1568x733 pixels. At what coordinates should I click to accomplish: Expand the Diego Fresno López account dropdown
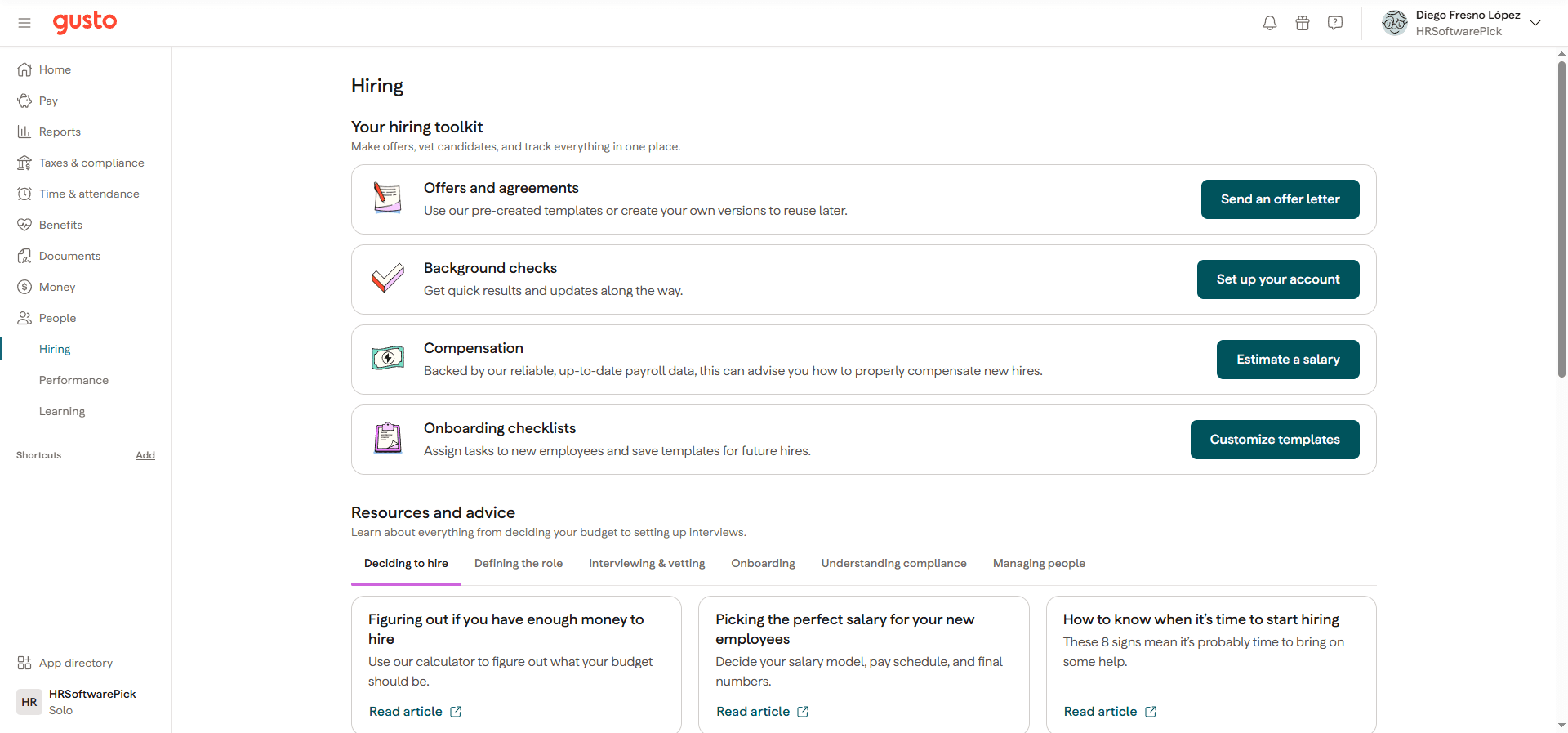tap(1535, 23)
